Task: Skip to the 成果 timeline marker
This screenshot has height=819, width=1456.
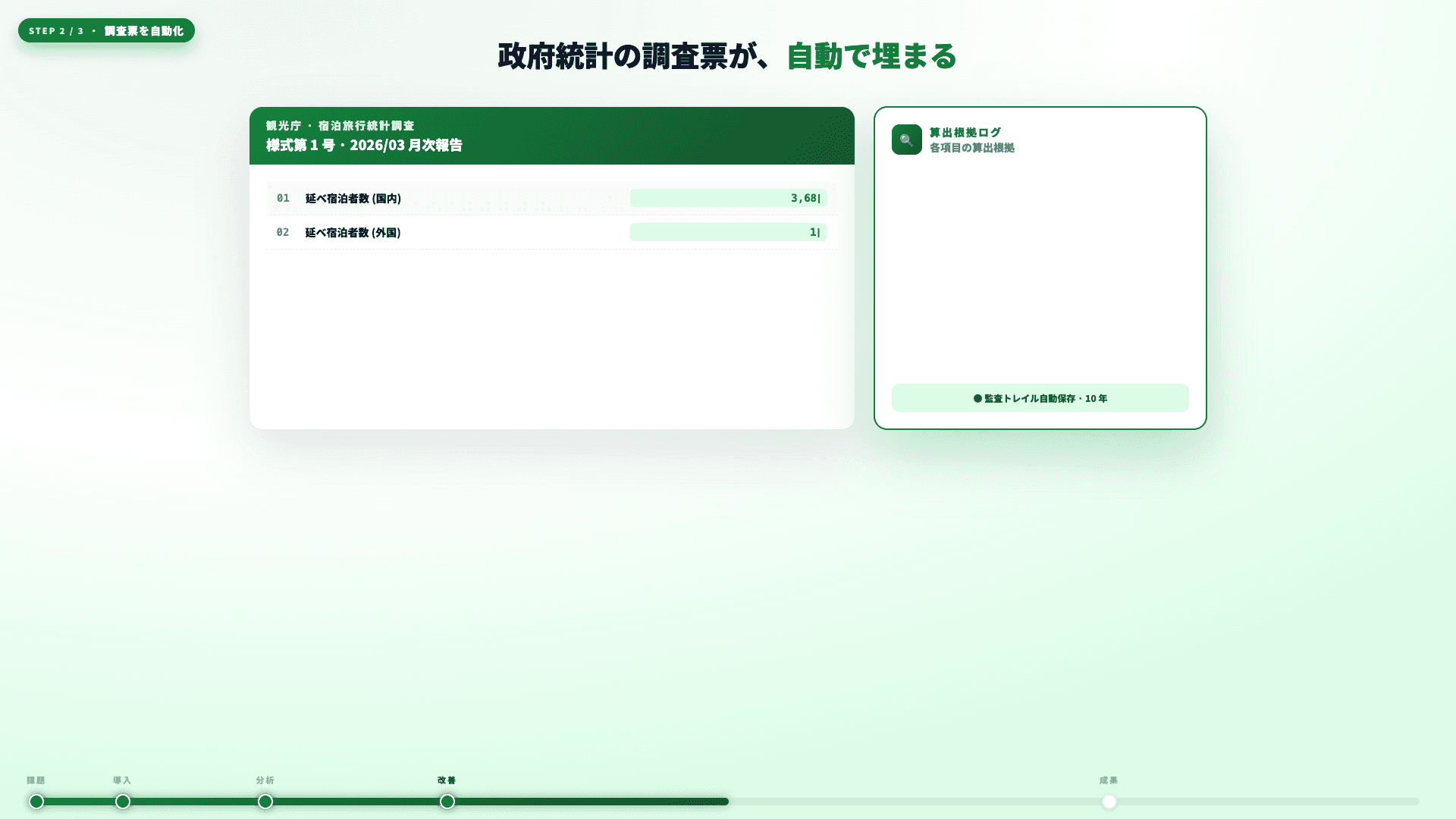Action: 1109,802
